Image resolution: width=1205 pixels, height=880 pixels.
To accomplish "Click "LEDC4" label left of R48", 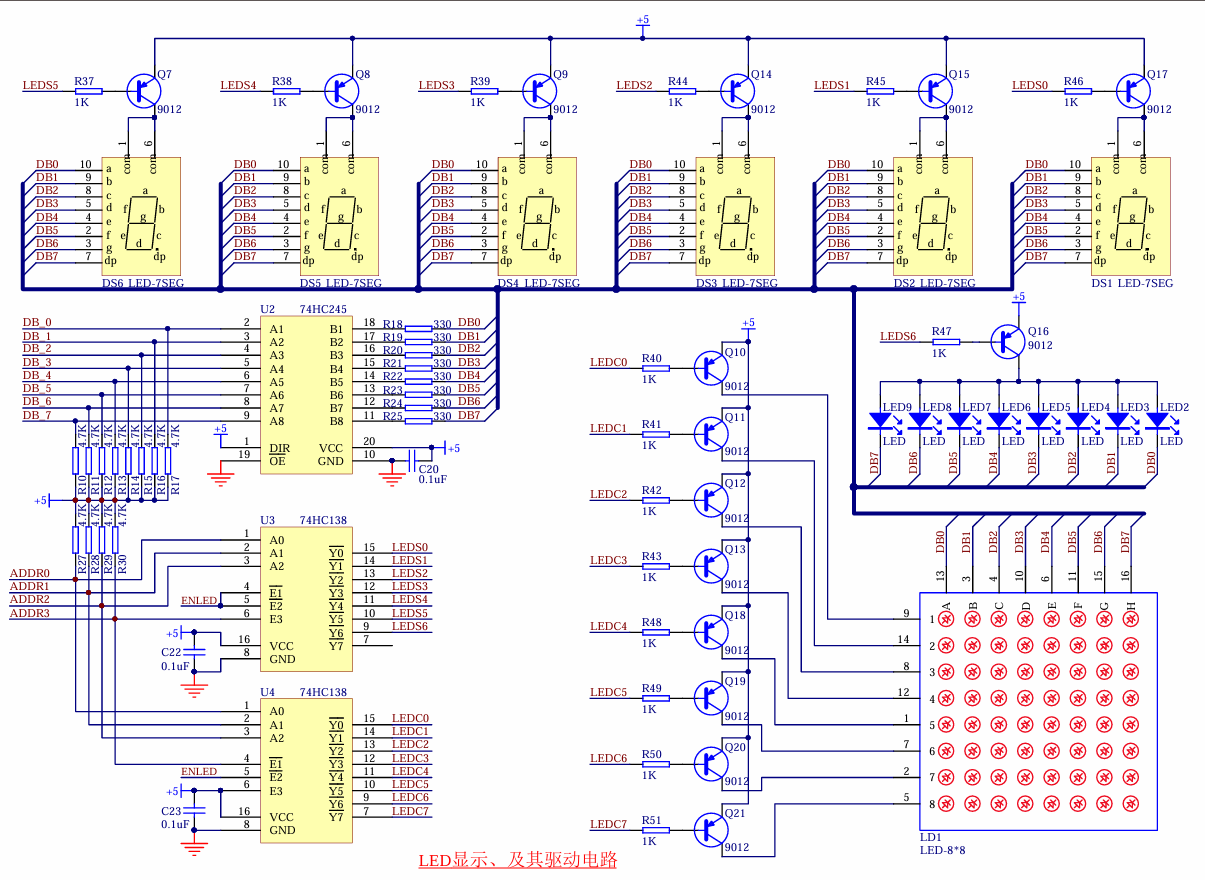I will click(608, 627).
